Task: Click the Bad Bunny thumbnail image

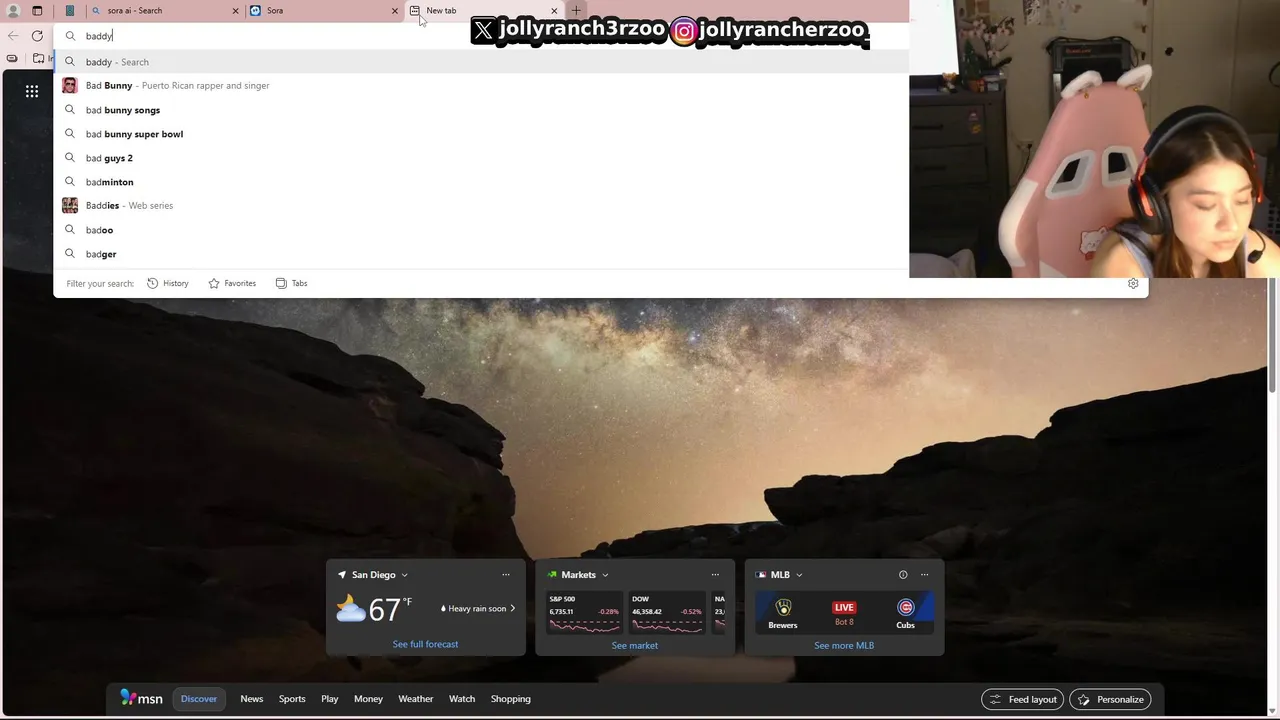Action: coord(70,86)
